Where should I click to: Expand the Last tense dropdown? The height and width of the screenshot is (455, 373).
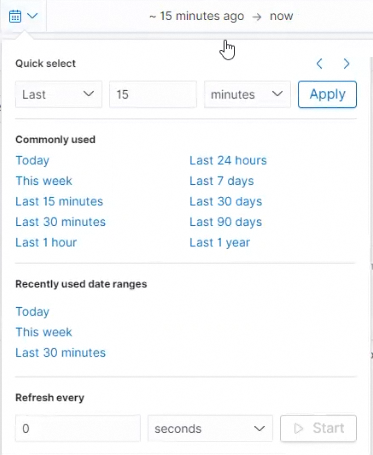click(58, 94)
